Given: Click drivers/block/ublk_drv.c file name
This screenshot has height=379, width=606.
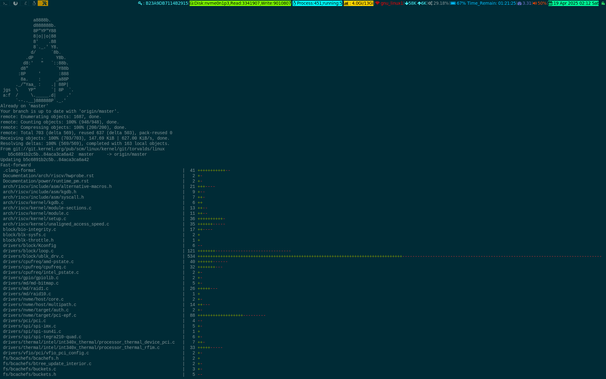Looking at the screenshot, I should (x=33, y=256).
